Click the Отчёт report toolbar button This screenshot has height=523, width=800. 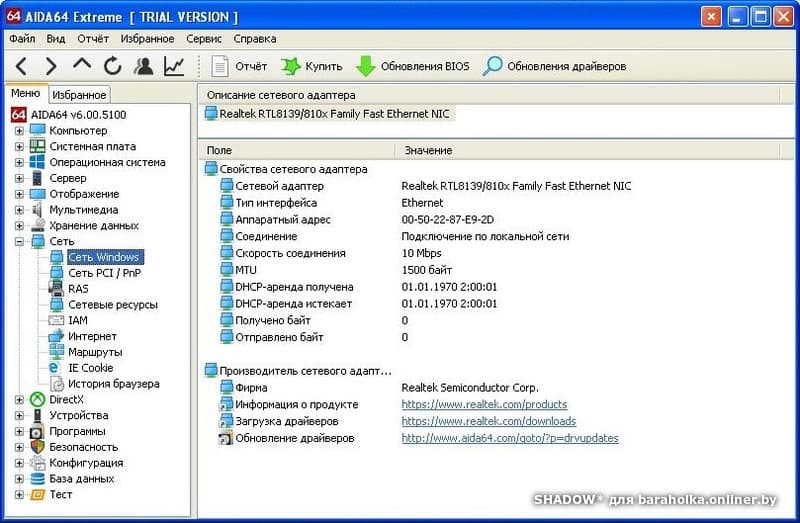click(239, 66)
